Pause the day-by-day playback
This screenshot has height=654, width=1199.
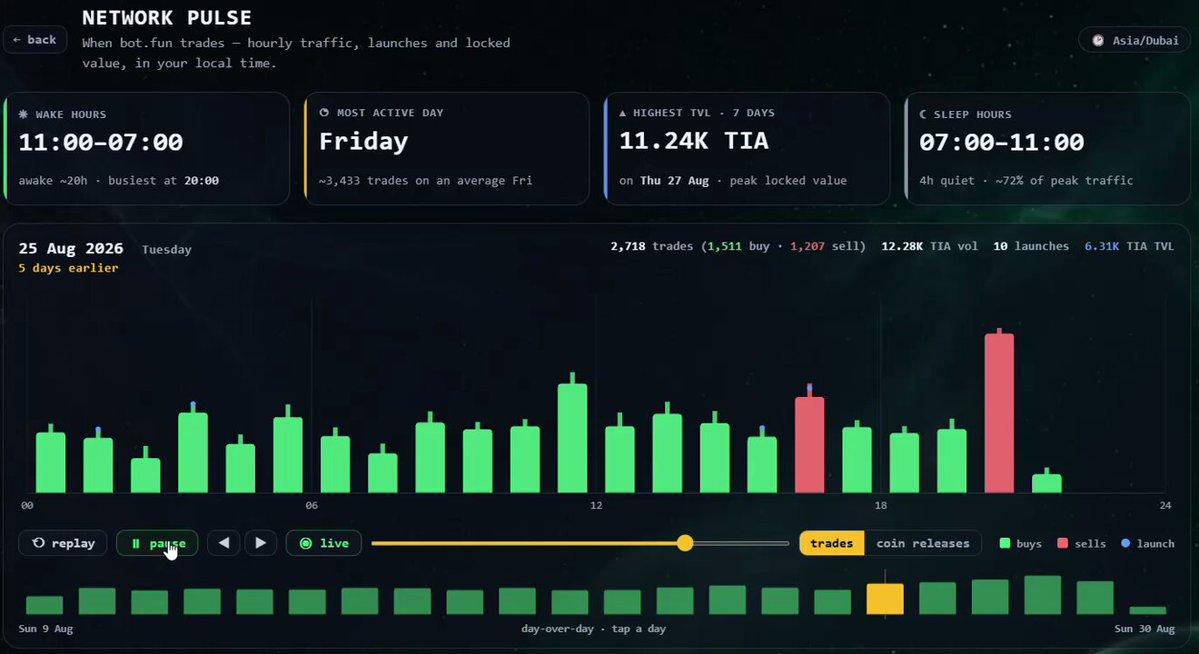pyautogui.click(x=158, y=543)
